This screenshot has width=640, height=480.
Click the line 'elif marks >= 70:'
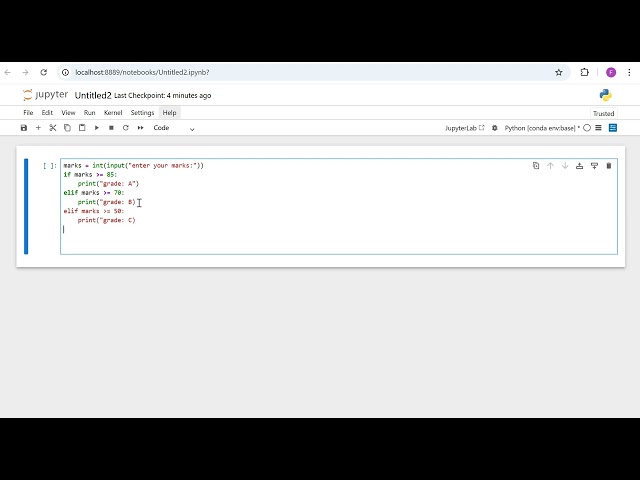[94, 193]
